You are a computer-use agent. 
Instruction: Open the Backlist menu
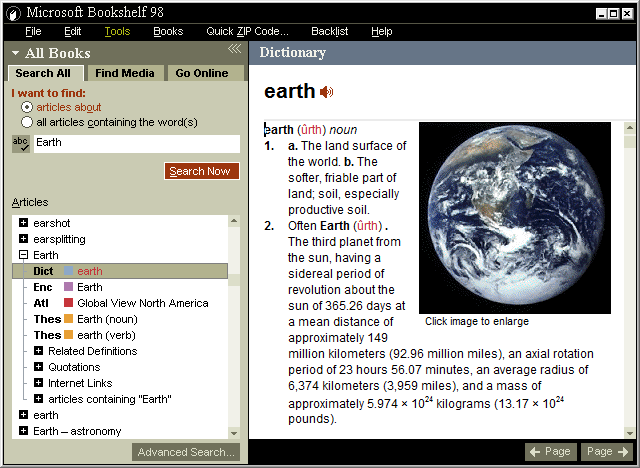coord(329,31)
